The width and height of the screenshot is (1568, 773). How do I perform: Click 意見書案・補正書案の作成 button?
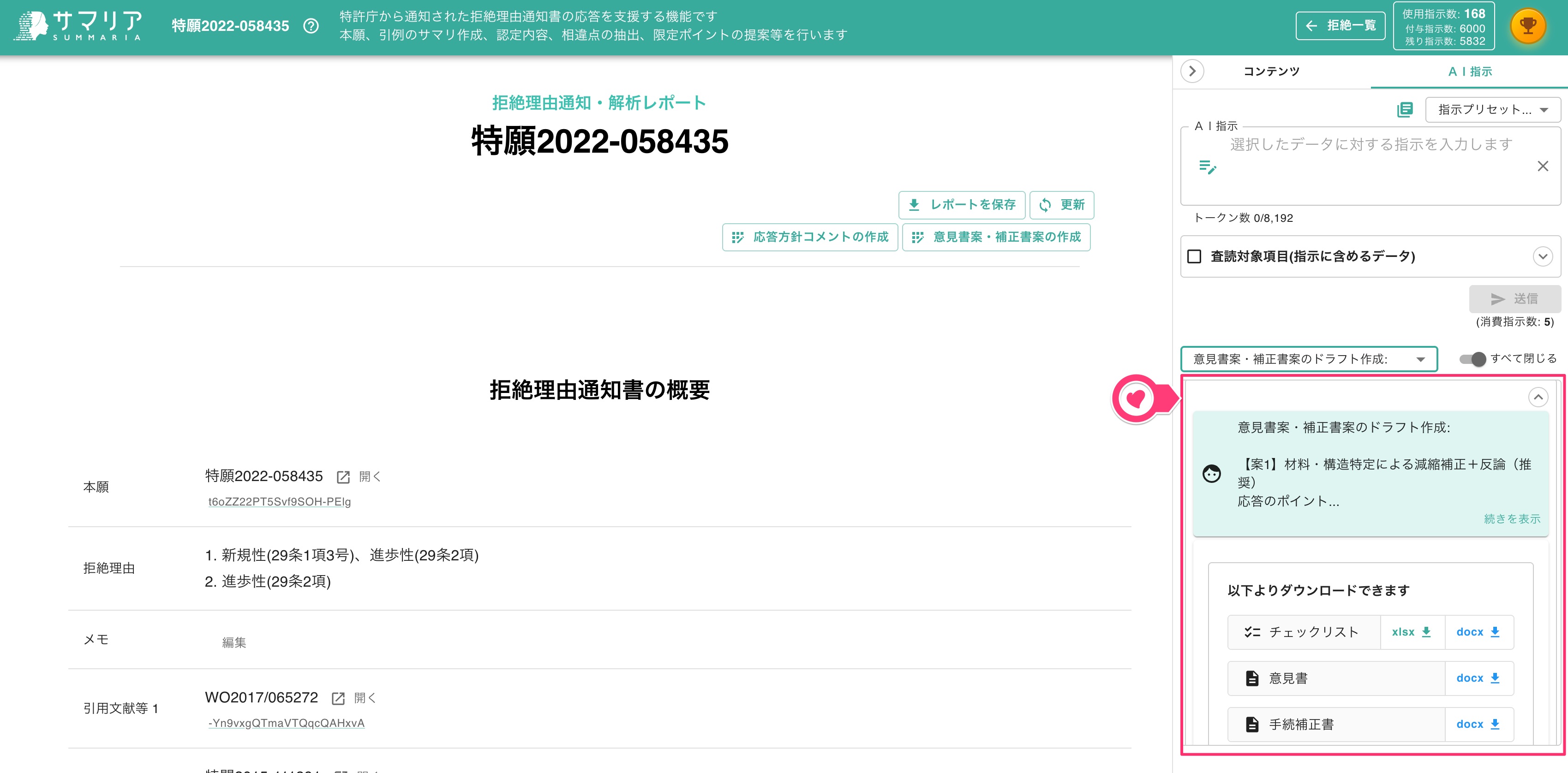pos(996,237)
